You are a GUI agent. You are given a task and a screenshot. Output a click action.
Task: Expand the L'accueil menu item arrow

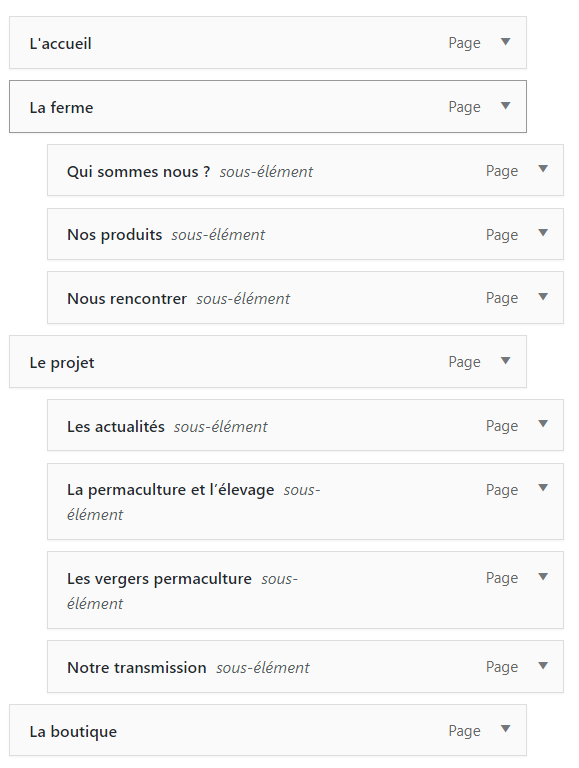506,42
